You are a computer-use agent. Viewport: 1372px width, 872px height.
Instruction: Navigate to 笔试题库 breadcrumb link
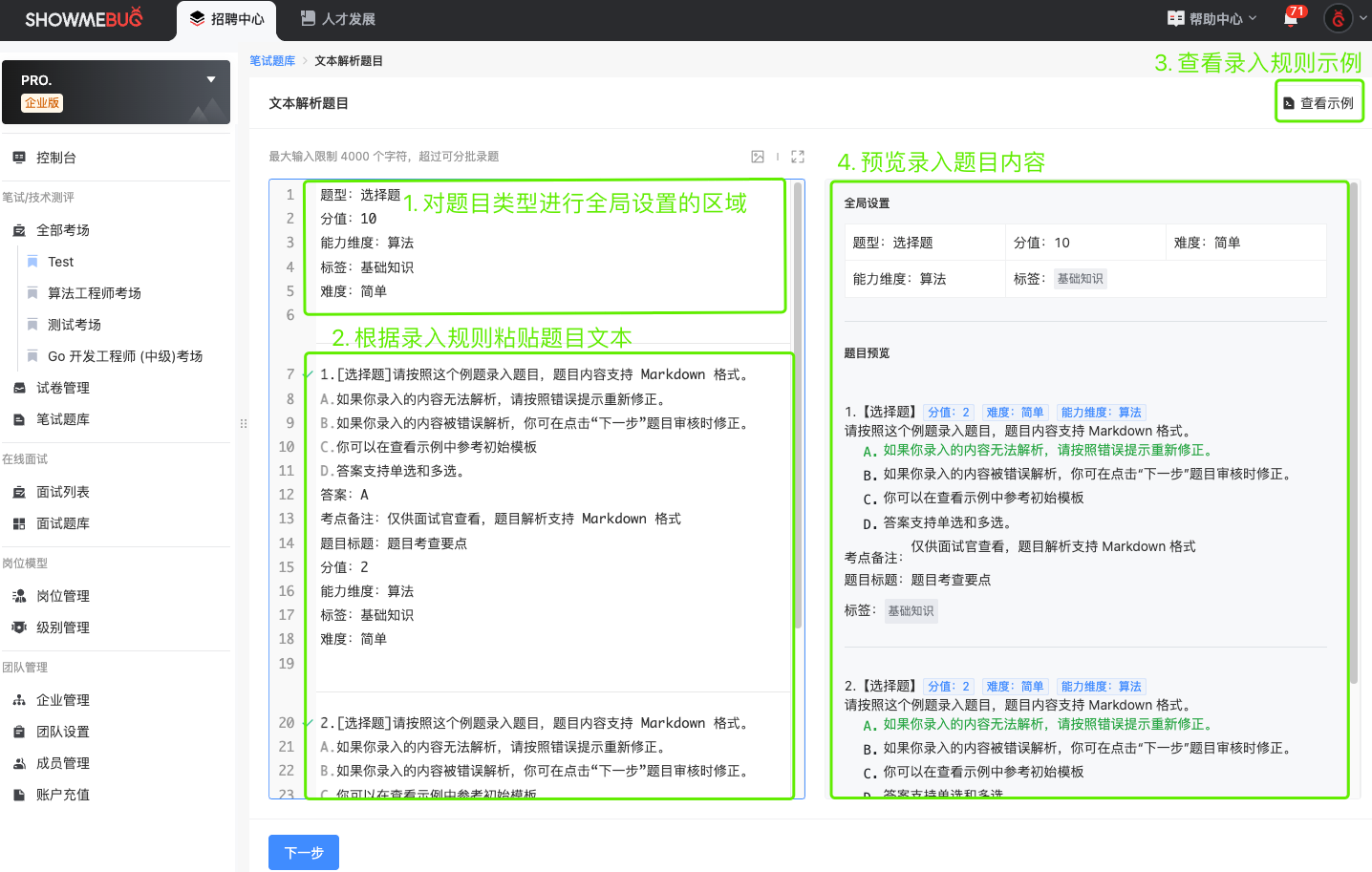272,61
